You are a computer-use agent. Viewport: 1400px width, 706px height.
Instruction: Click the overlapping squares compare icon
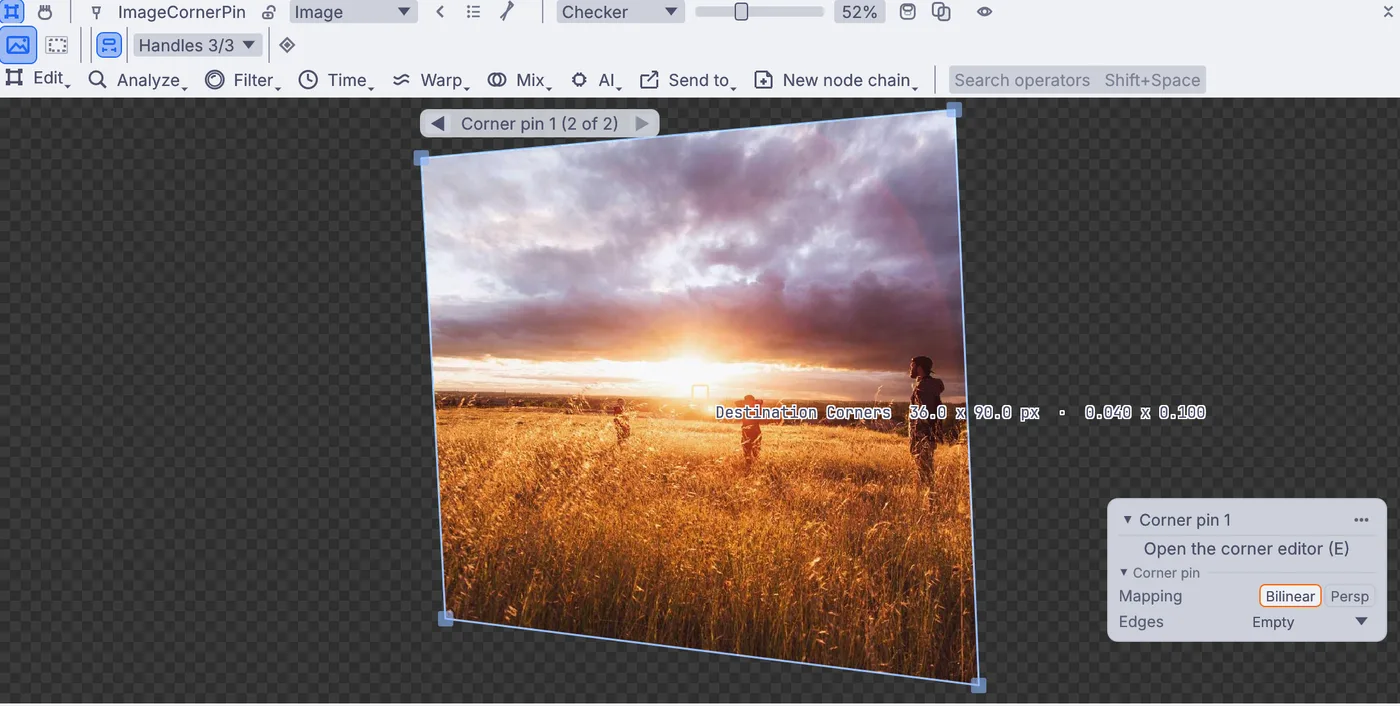(941, 12)
